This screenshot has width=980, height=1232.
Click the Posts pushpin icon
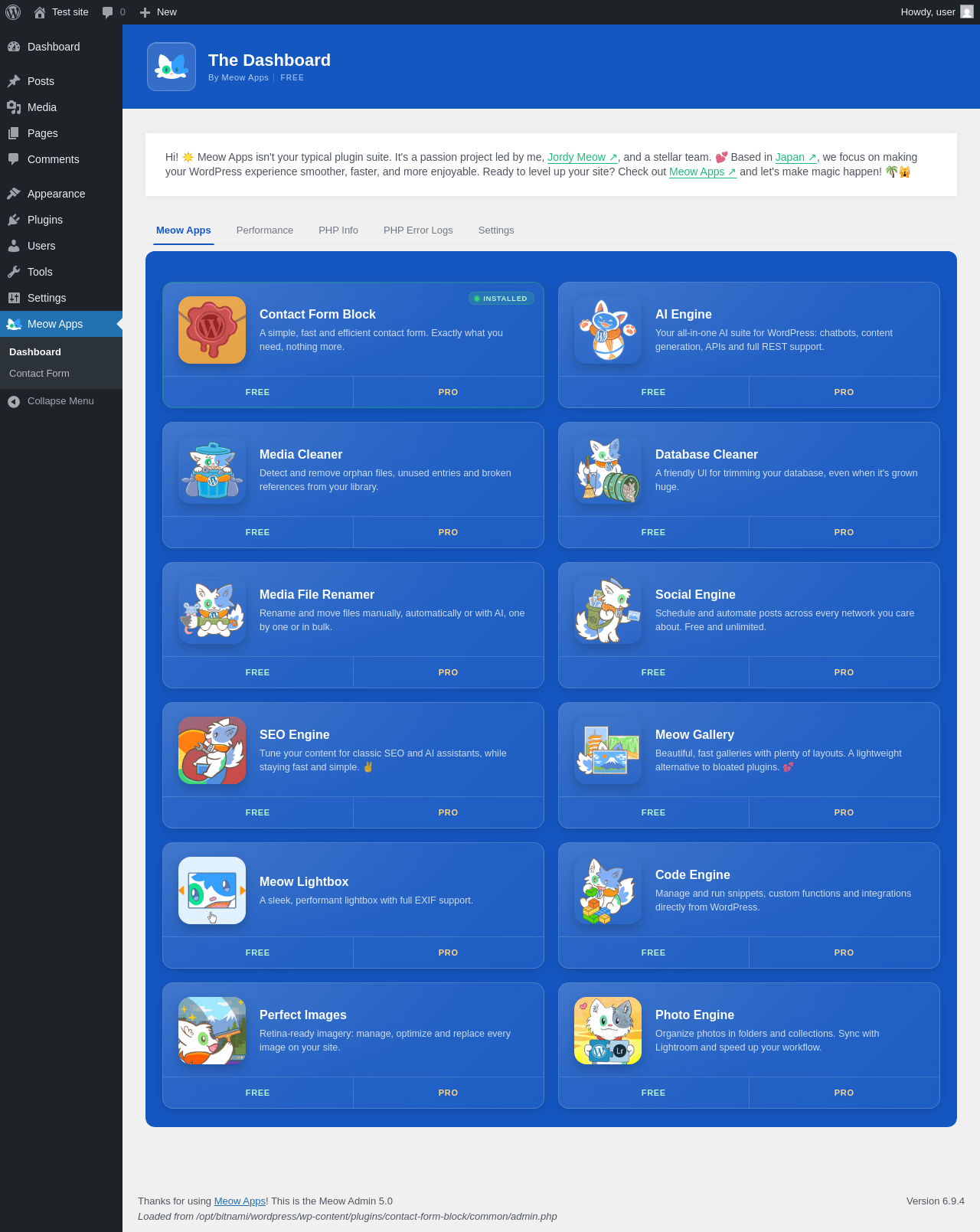(14, 81)
